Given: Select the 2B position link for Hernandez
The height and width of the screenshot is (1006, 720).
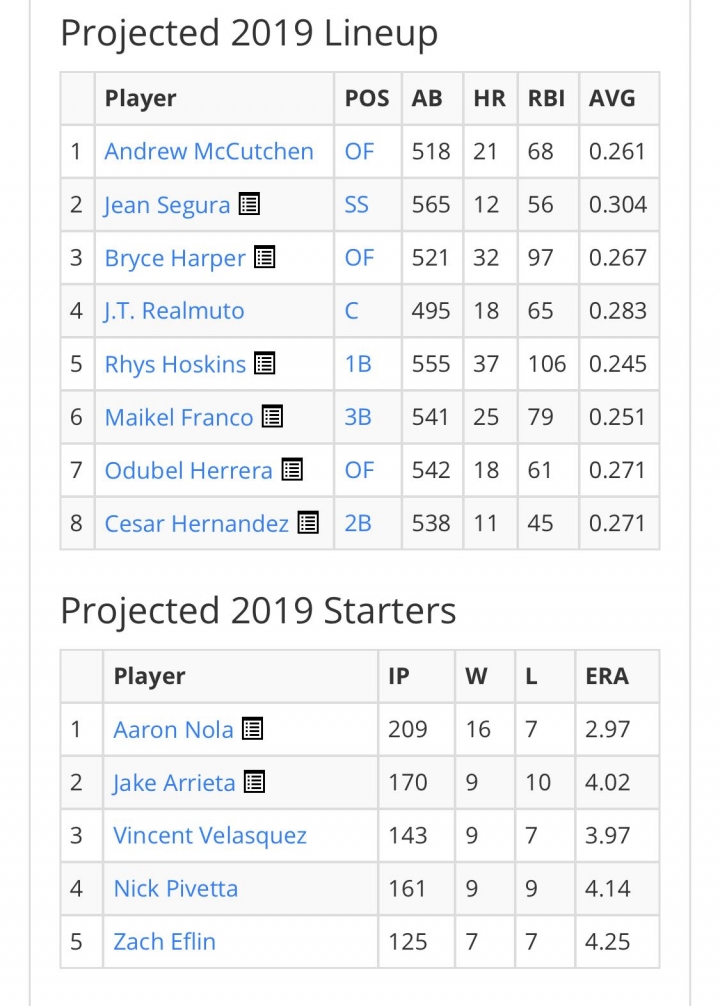Looking at the screenshot, I should pos(358,524).
